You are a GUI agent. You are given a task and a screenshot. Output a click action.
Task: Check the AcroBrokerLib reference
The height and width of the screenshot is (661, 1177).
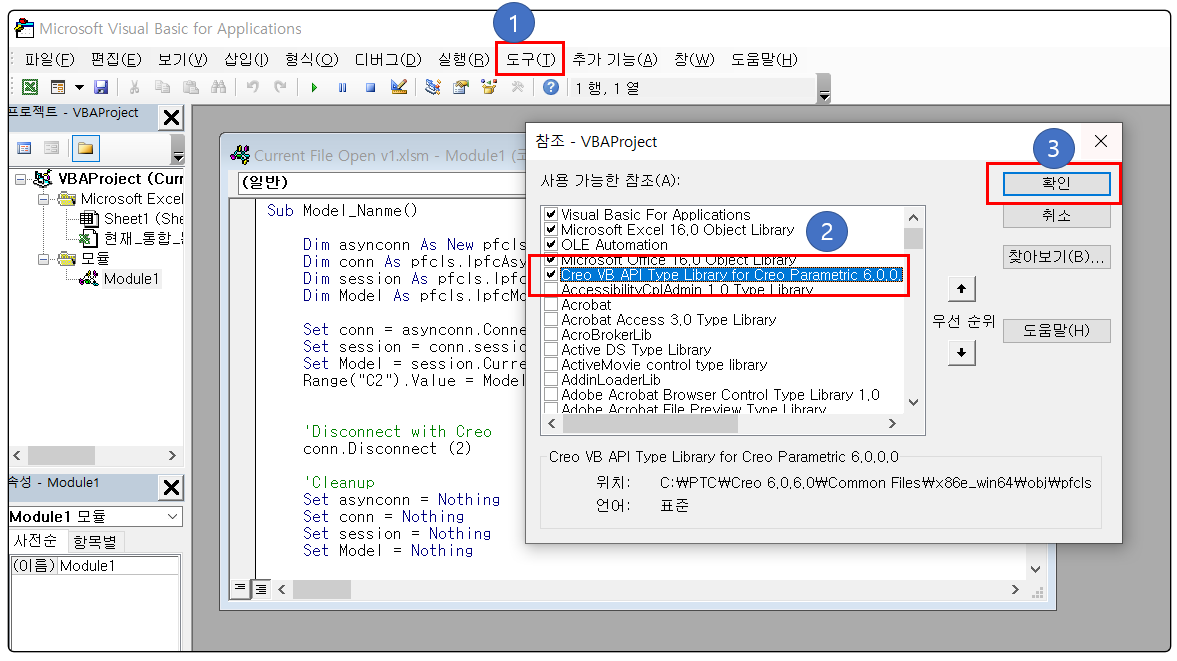pyautogui.click(x=551, y=335)
